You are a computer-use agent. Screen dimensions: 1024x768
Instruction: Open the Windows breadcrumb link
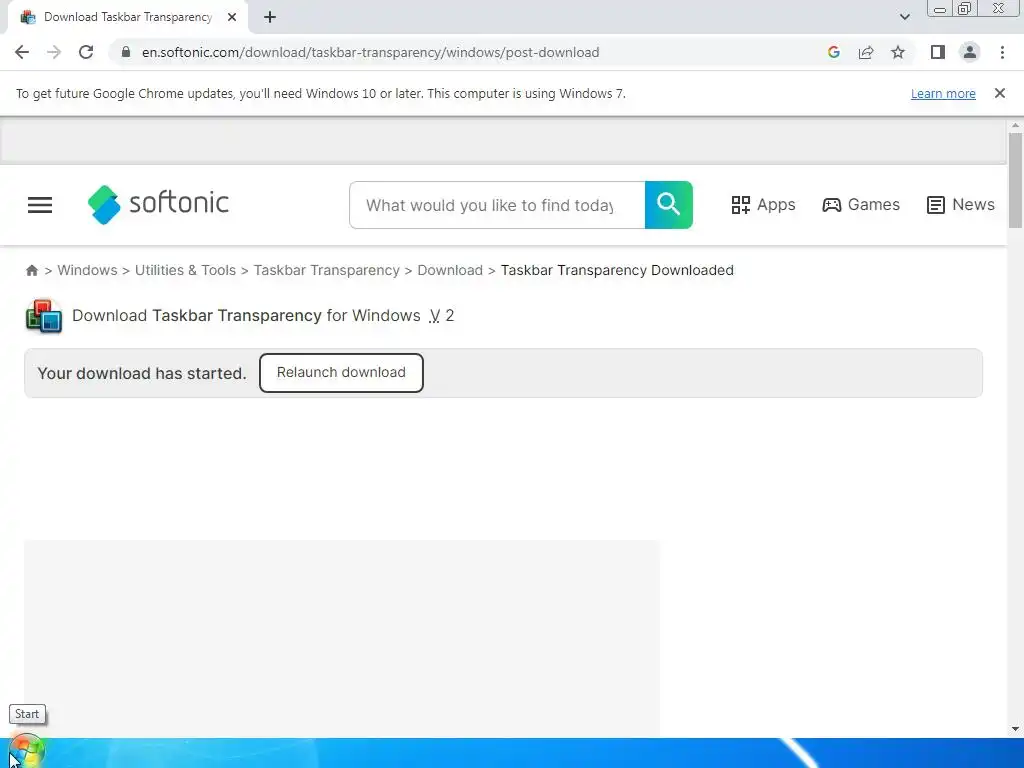pyautogui.click(x=88, y=270)
